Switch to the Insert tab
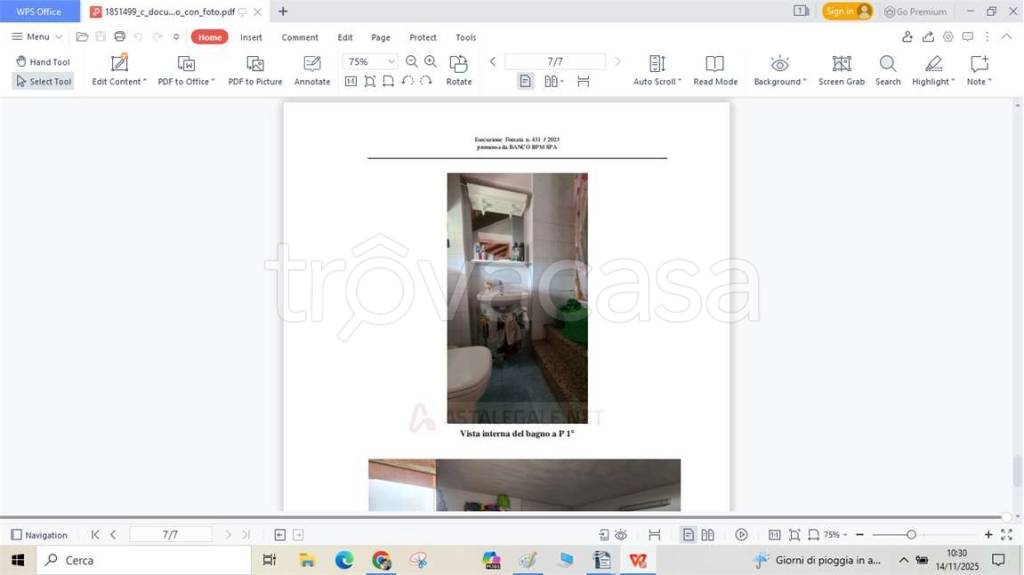Image resolution: width=1024 pixels, height=575 pixels. [x=251, y=37]
